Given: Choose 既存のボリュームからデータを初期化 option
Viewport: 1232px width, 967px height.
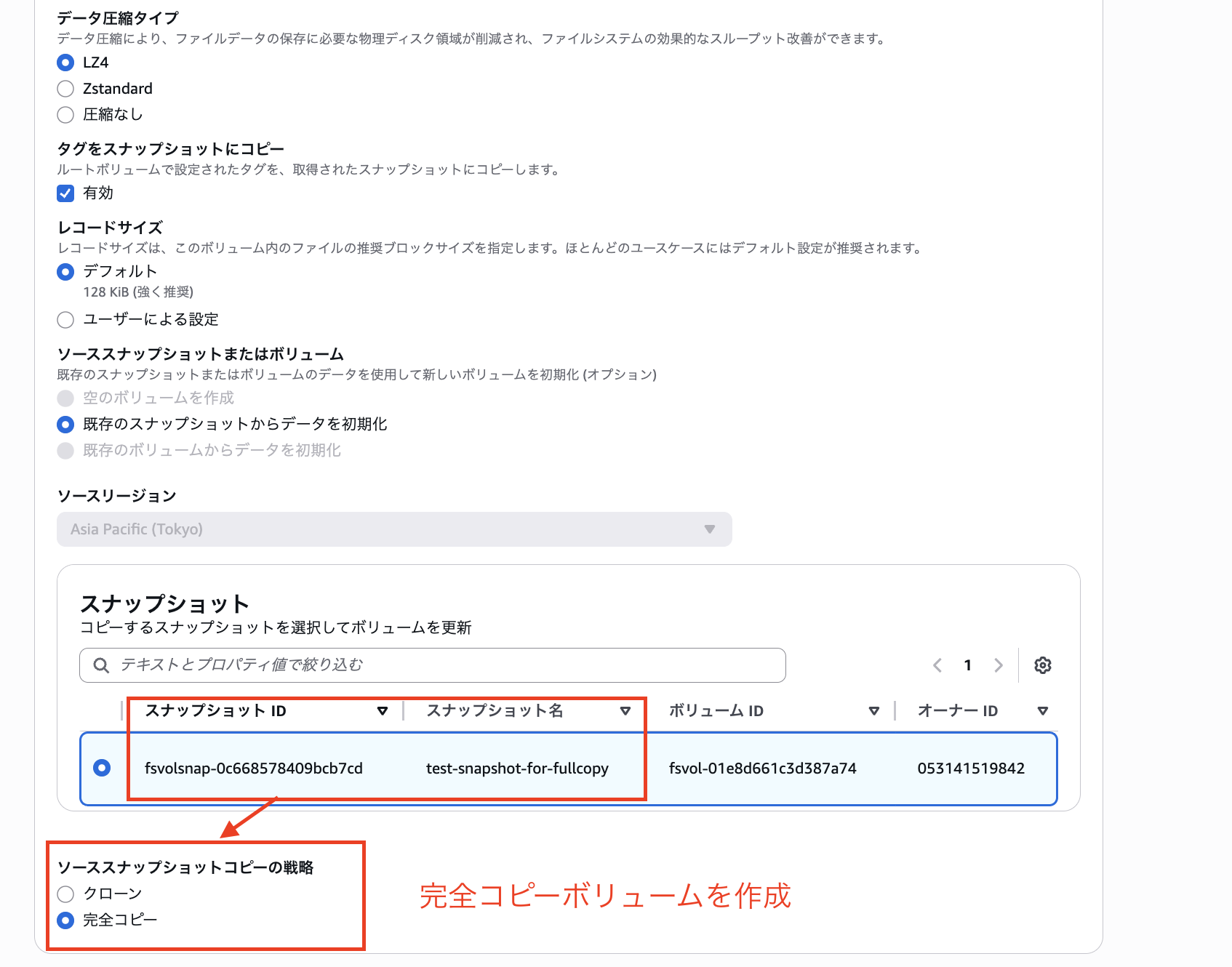Looking at the screenshot, I should 65,451.
